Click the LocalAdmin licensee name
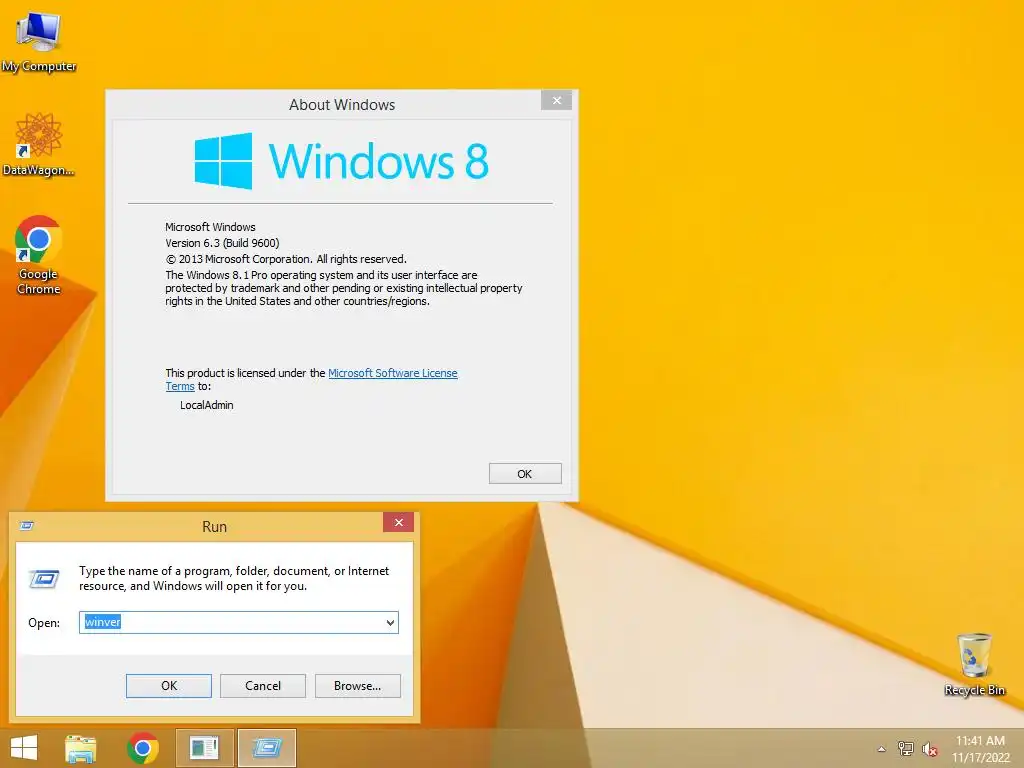Image resolution: width=1024 pixels, height=768 pixels. 206,405
